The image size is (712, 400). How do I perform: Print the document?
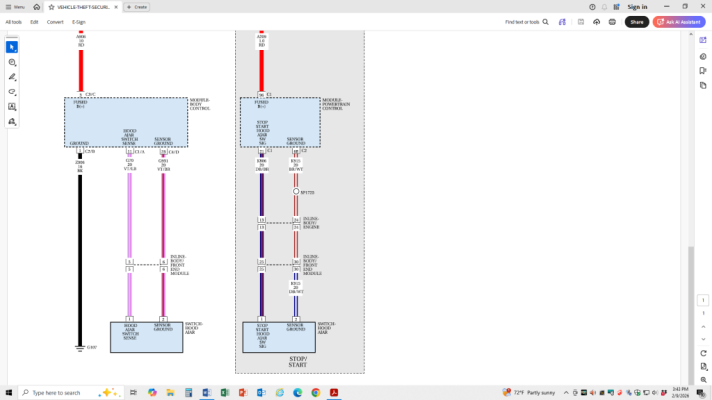[612, 22]
